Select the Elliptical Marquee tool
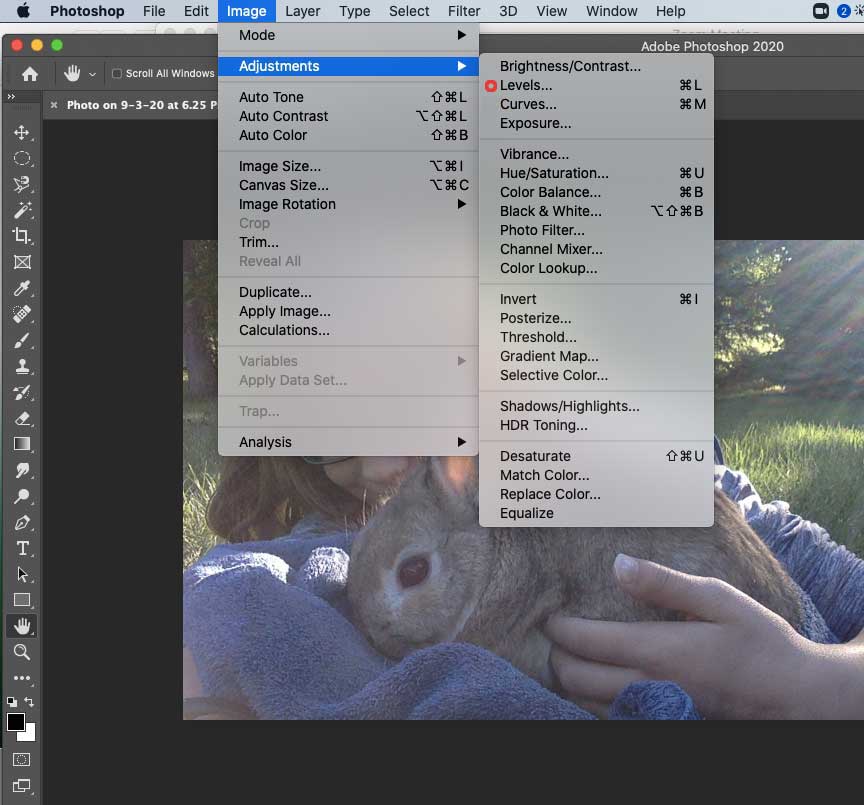Image resolution: width=864 pixels, height=805 pixels. [22, 159]
